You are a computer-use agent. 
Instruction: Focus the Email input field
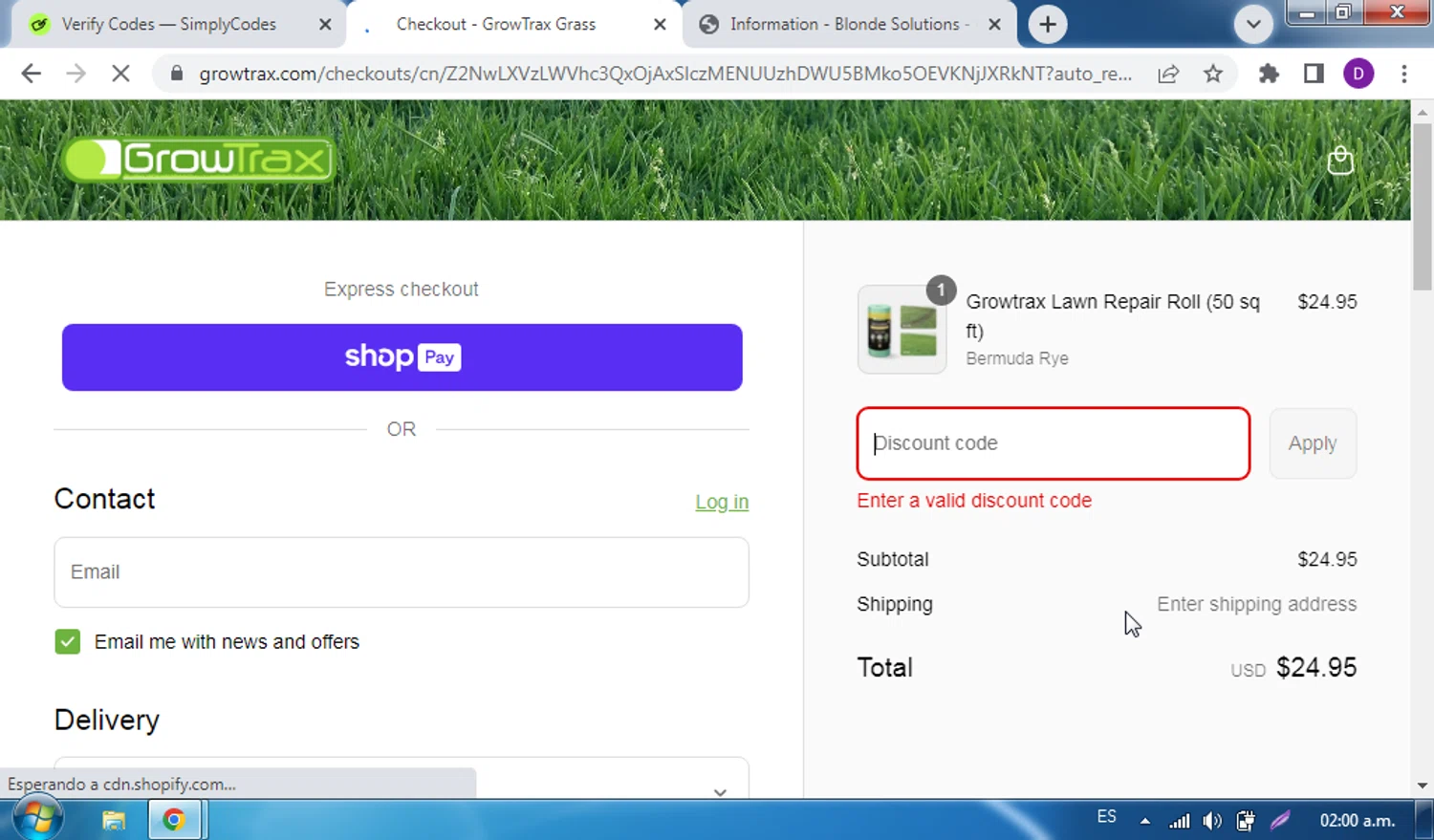click(402, 572)
